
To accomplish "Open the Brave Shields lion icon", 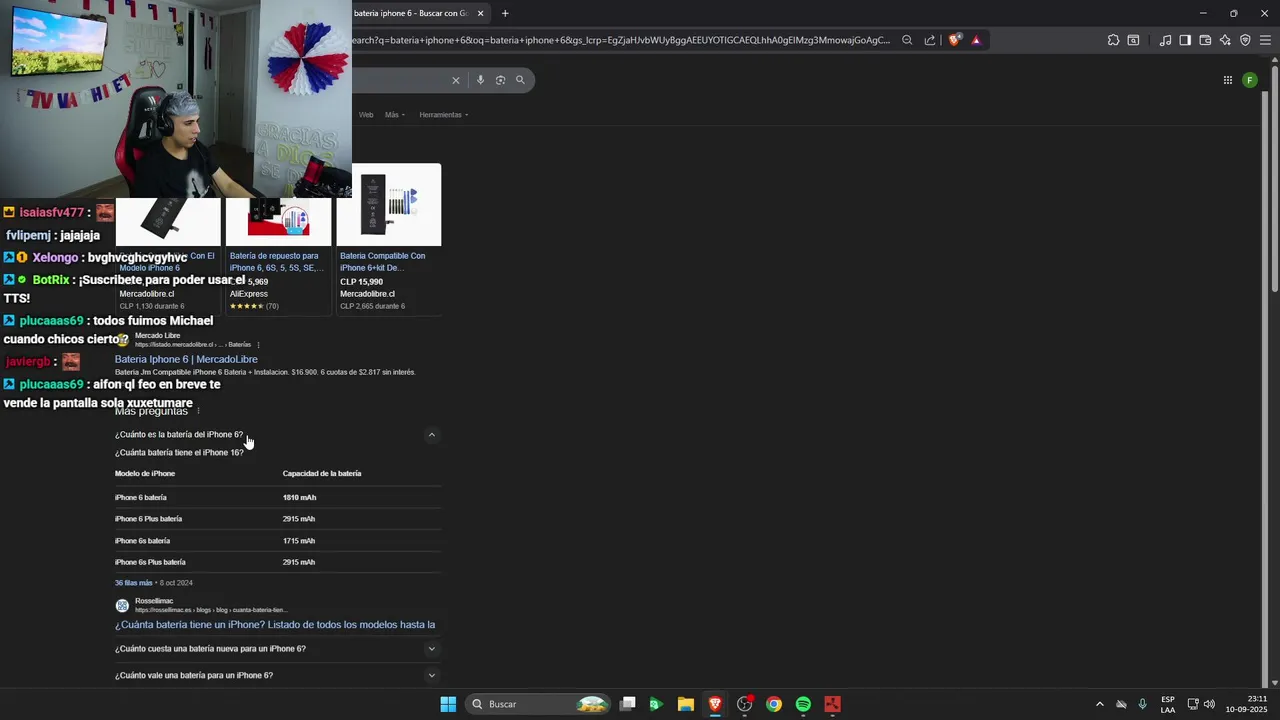I will (x=954, y=40).
